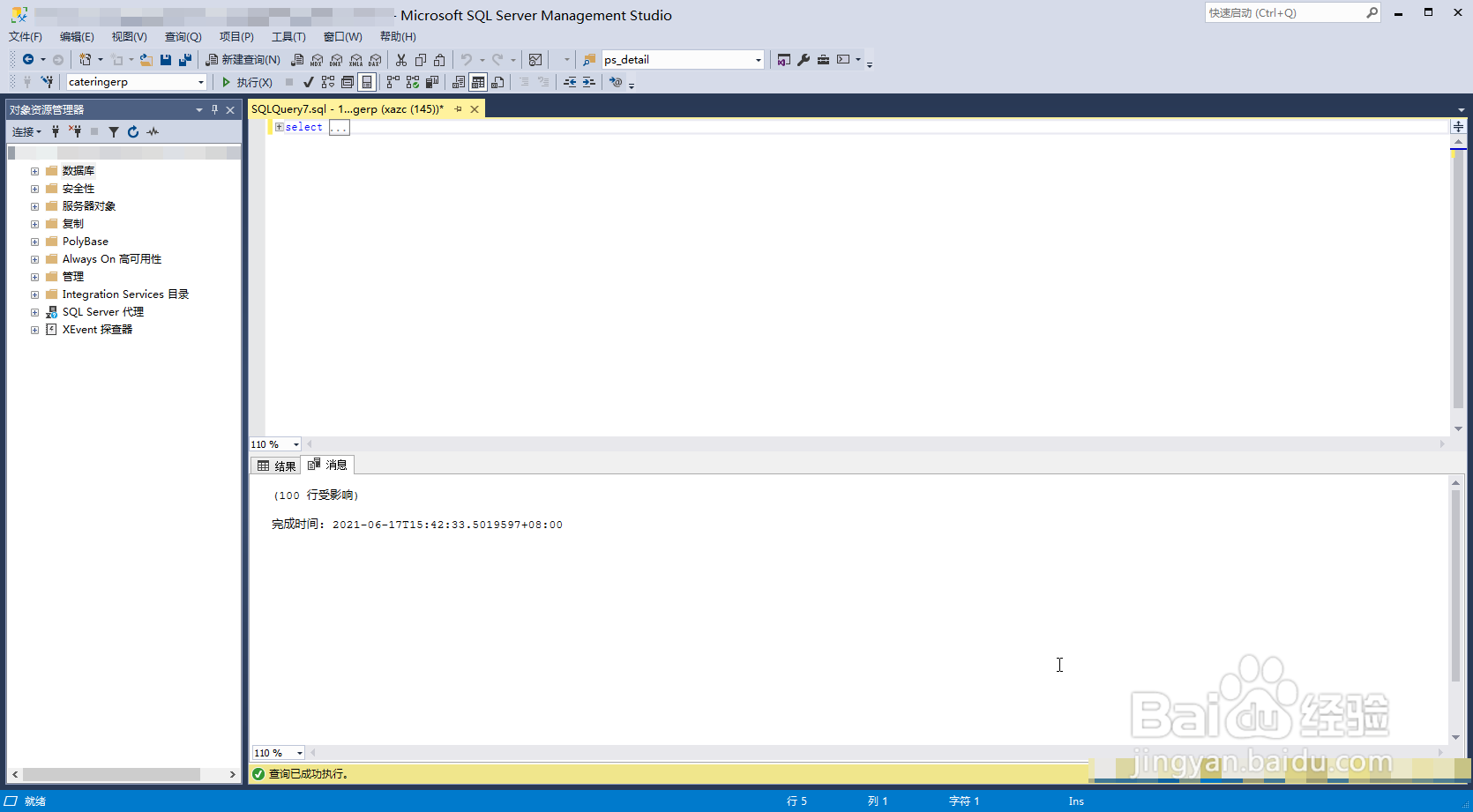Open the 窗口(W) Window menu
The height and width of the screenshot is (812, 1473).
[342, 36]
